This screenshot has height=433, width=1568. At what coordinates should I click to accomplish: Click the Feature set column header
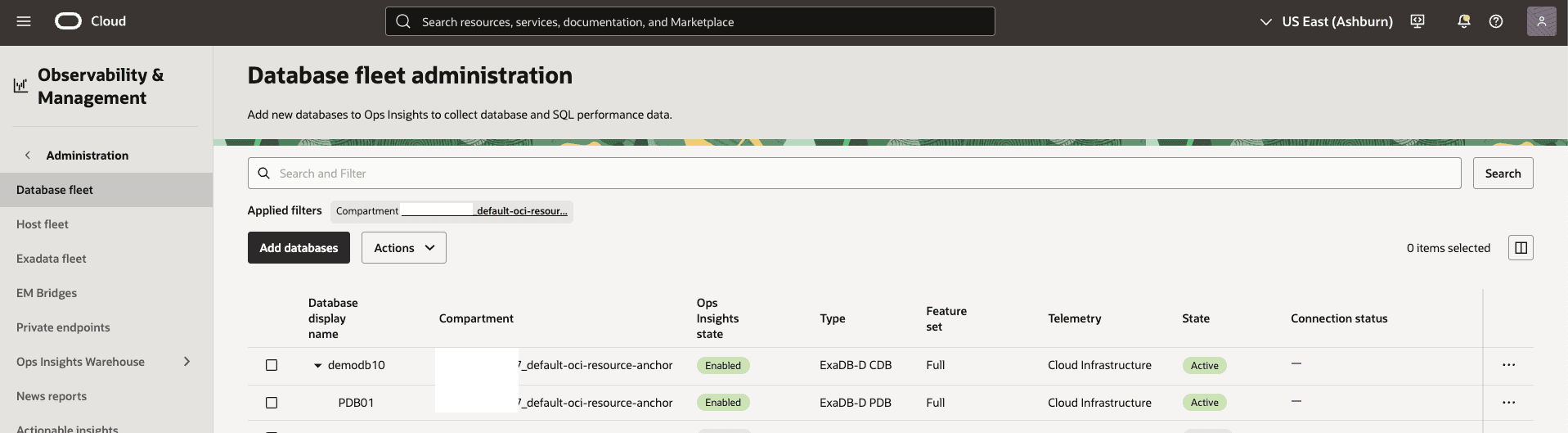pos(946,318)
